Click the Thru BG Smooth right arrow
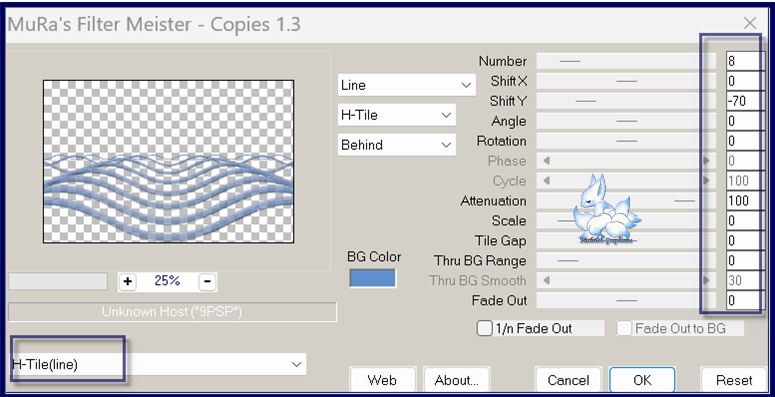This screenshot has height=397, width=775. click(706, 281)
